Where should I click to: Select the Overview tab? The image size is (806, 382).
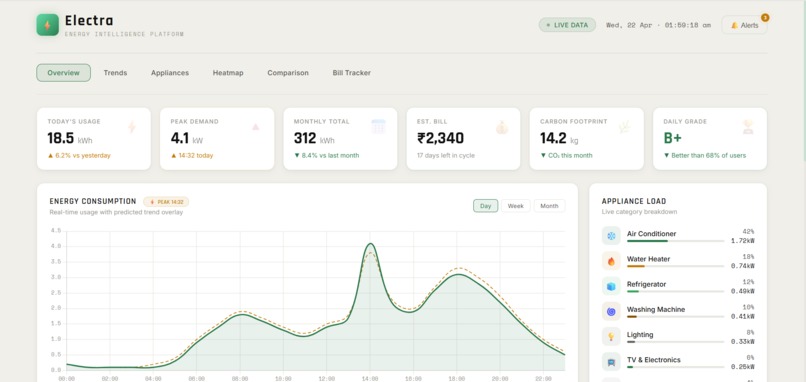(63, 72)
